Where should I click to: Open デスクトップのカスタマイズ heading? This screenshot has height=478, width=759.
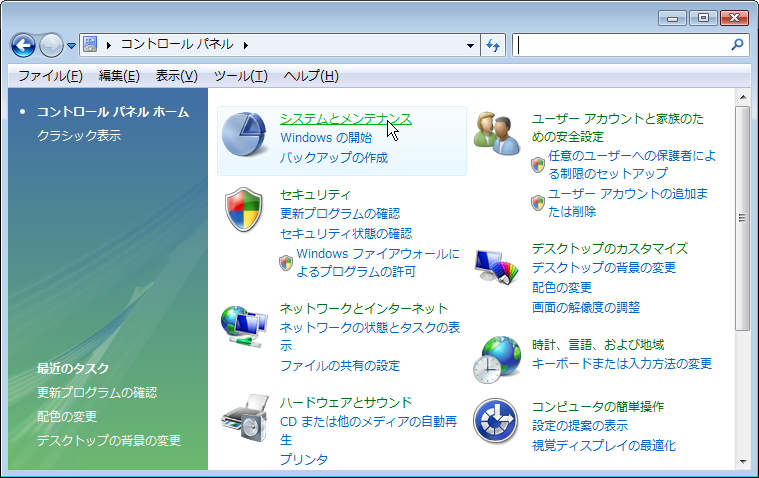click(610, 248)
